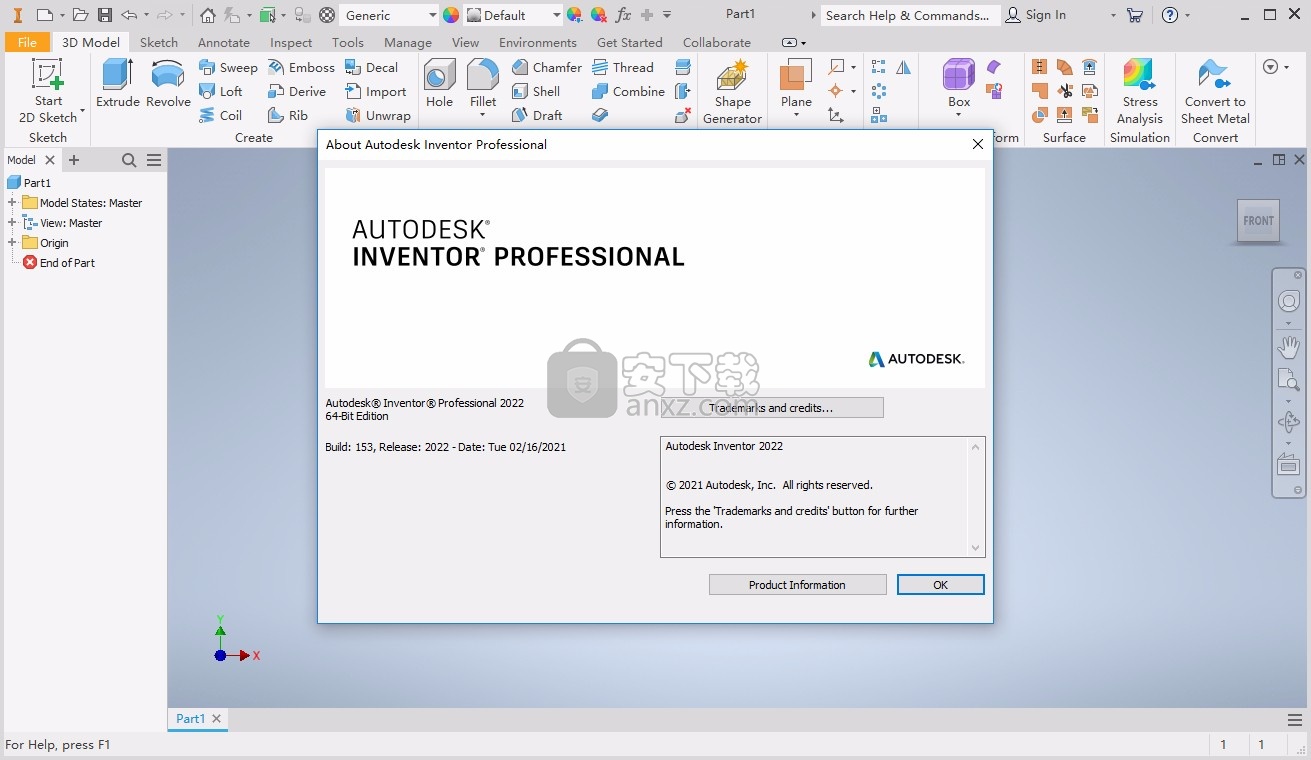Screen dimensions: 1311x760
Task: Expand the Model States: Master node
Action: click(12, 203)
